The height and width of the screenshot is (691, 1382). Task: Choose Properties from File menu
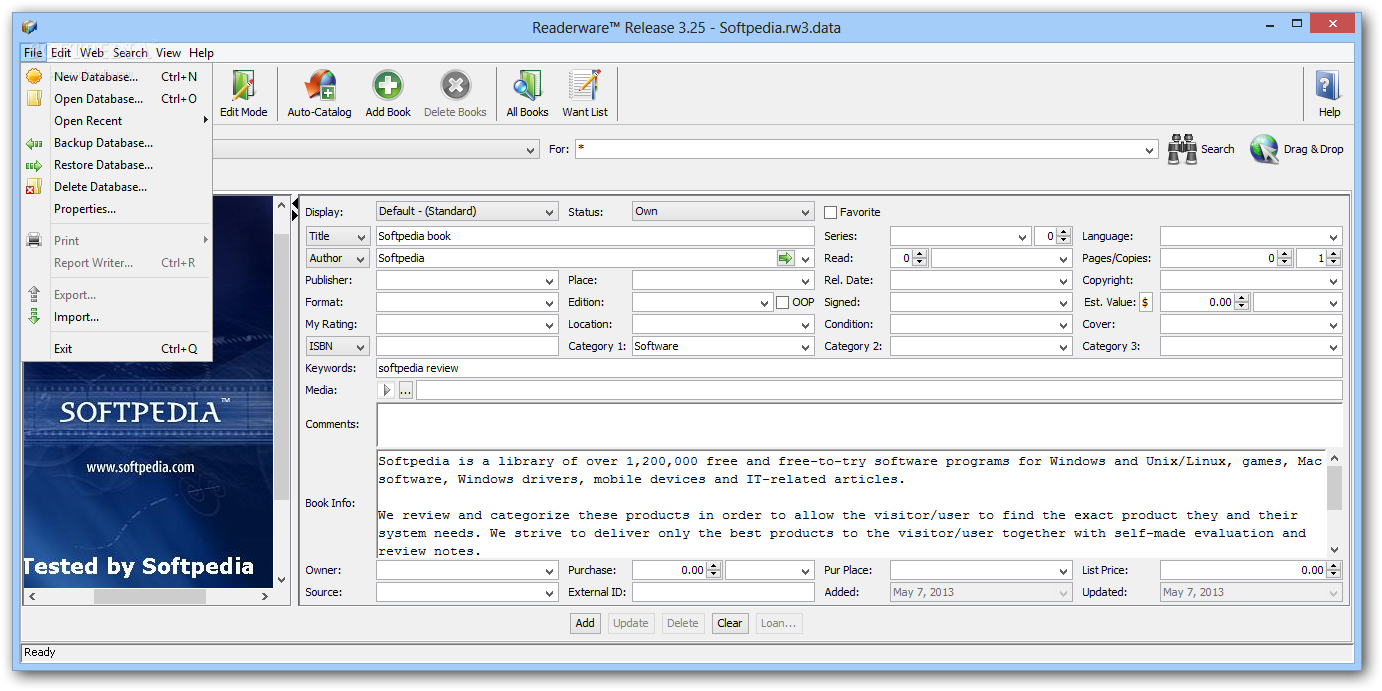(x=116, y=209)
